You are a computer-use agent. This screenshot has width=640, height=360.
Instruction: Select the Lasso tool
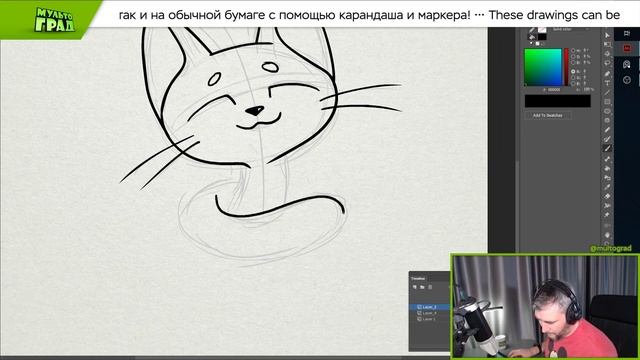(607, 63)
